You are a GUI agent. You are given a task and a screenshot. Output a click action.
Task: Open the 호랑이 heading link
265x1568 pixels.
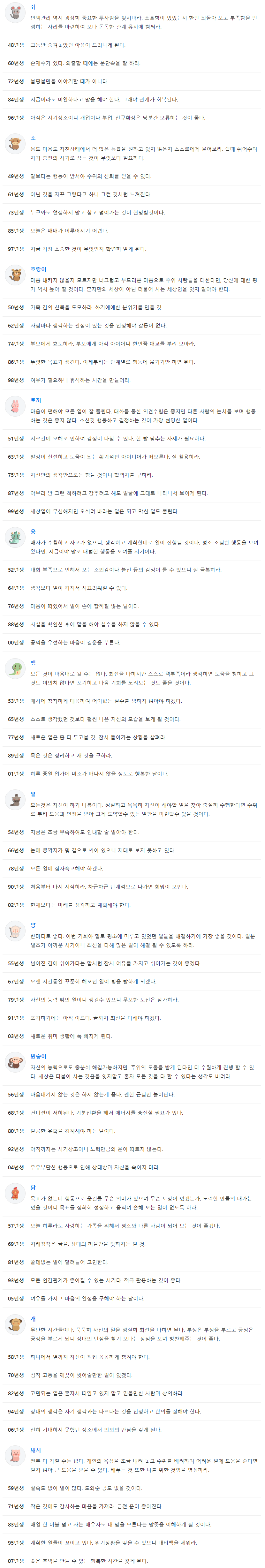click(x=38, y=269)
